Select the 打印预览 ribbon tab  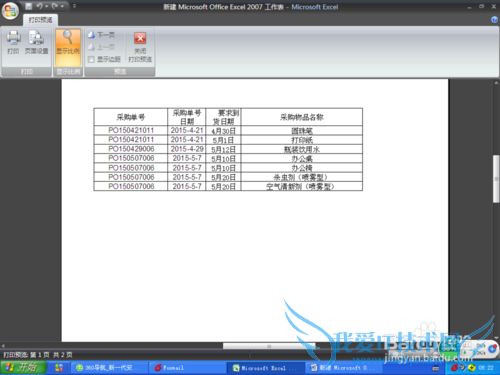pyautogui.click(x=40, y=20)
